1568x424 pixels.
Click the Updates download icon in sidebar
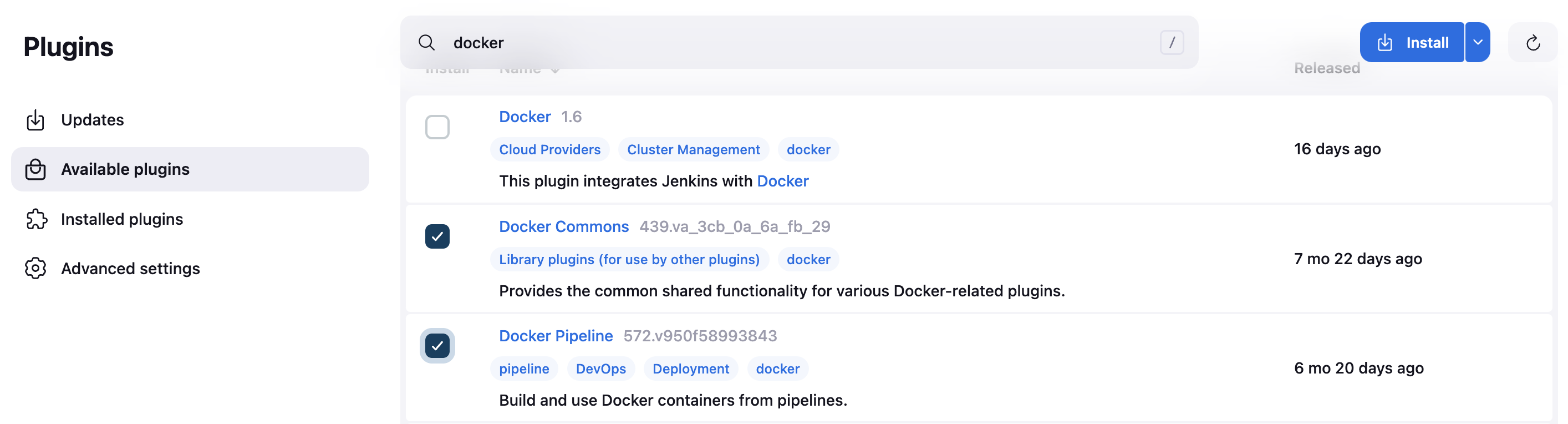tap(35, 120)
